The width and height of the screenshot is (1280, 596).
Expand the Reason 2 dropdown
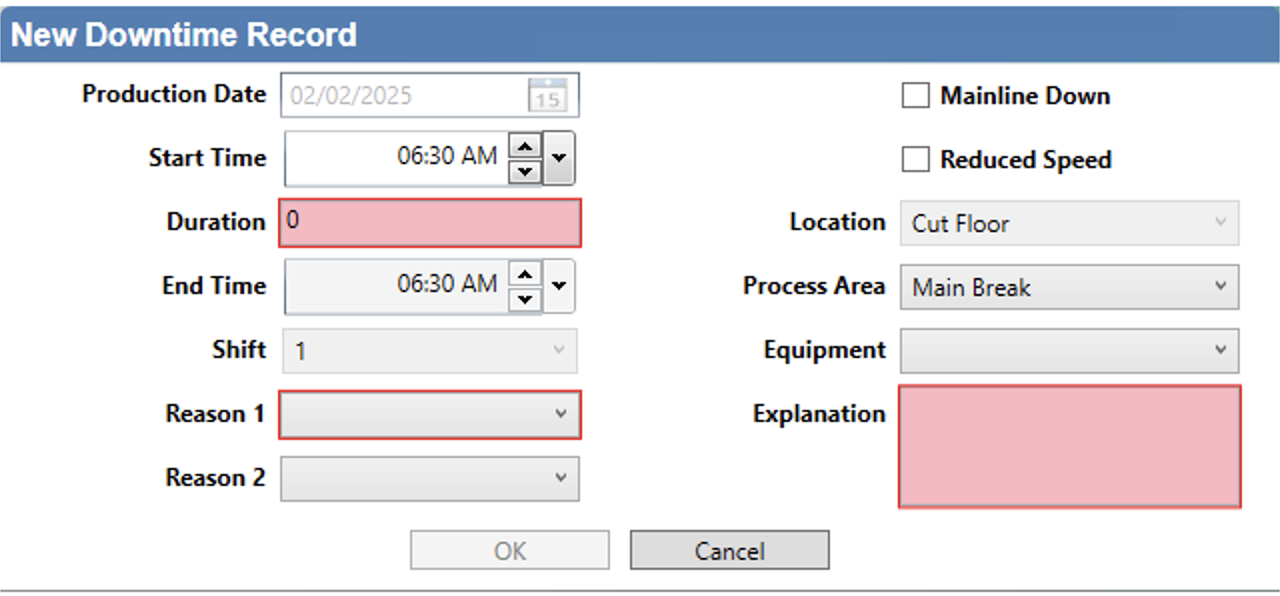click(430, 478)
